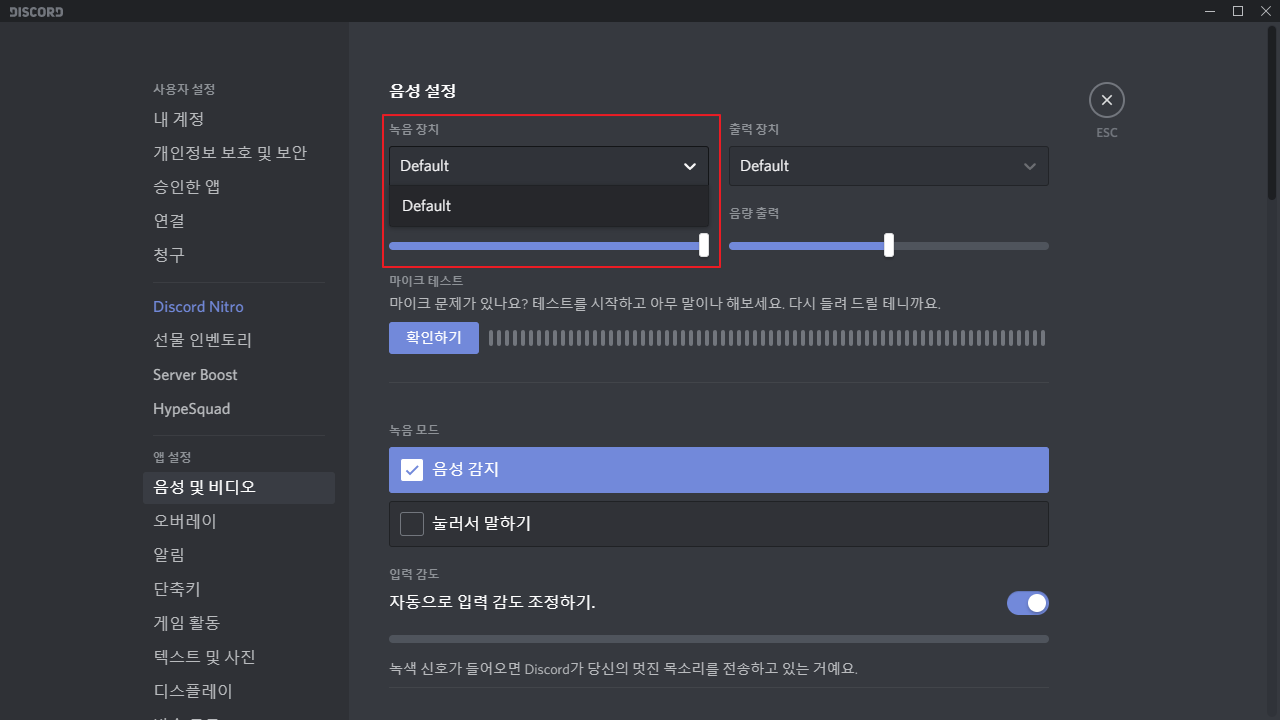Viewport: 1280px width, 720px height.
Task: Click the 앱 설정 section header
Action: (172, 457)
